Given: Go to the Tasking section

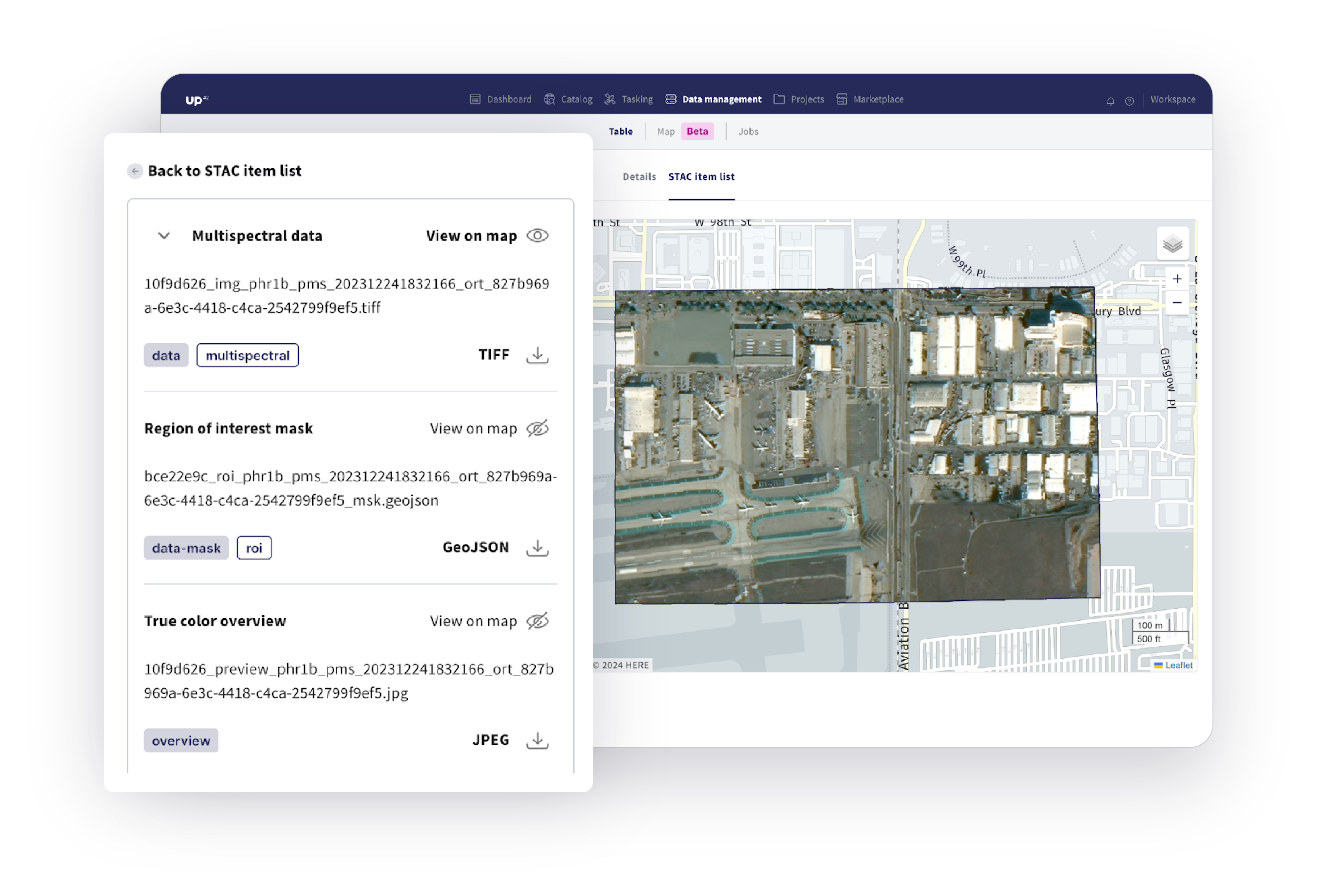Looking at the screenshot, I should 629,99.
